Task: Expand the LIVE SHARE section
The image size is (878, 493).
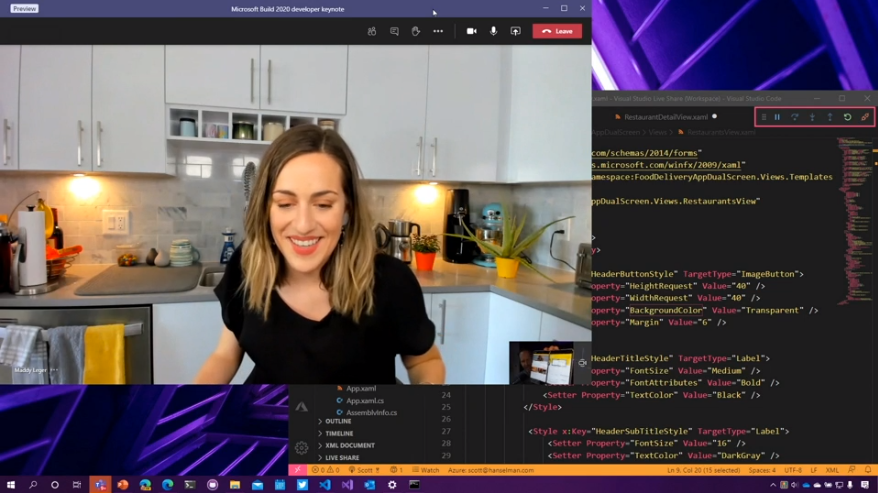Action: click(342, 458)
